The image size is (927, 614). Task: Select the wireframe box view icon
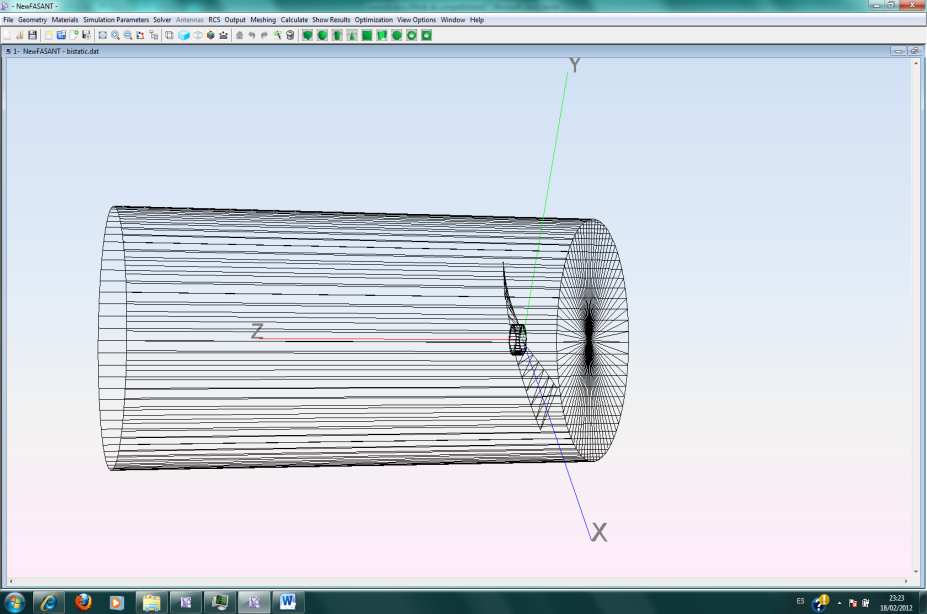pos(169,35)
